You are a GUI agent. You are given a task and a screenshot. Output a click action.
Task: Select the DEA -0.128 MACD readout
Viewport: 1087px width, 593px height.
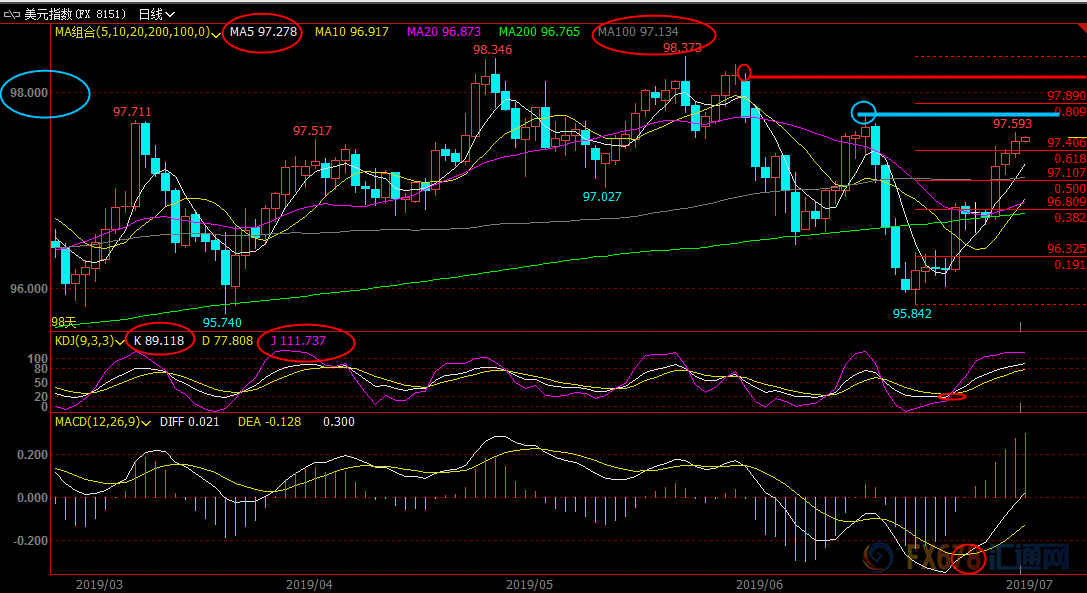click(270, 422)
